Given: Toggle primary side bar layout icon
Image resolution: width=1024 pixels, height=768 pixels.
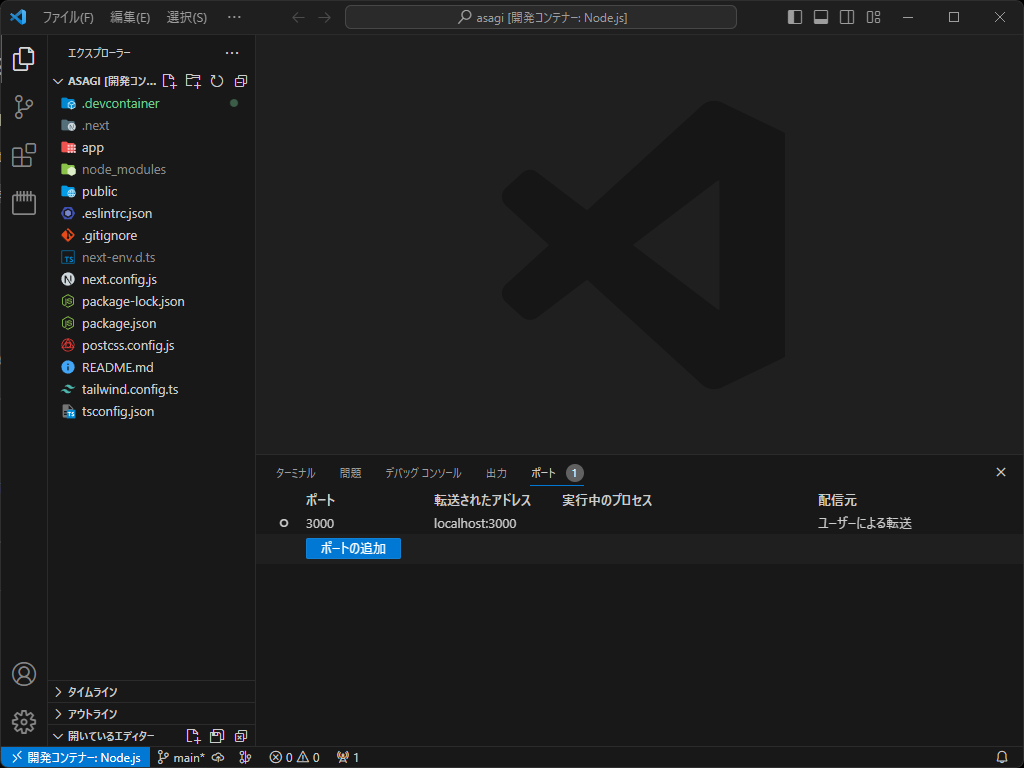Looking at the screenshot, I should tap(795, 17).
